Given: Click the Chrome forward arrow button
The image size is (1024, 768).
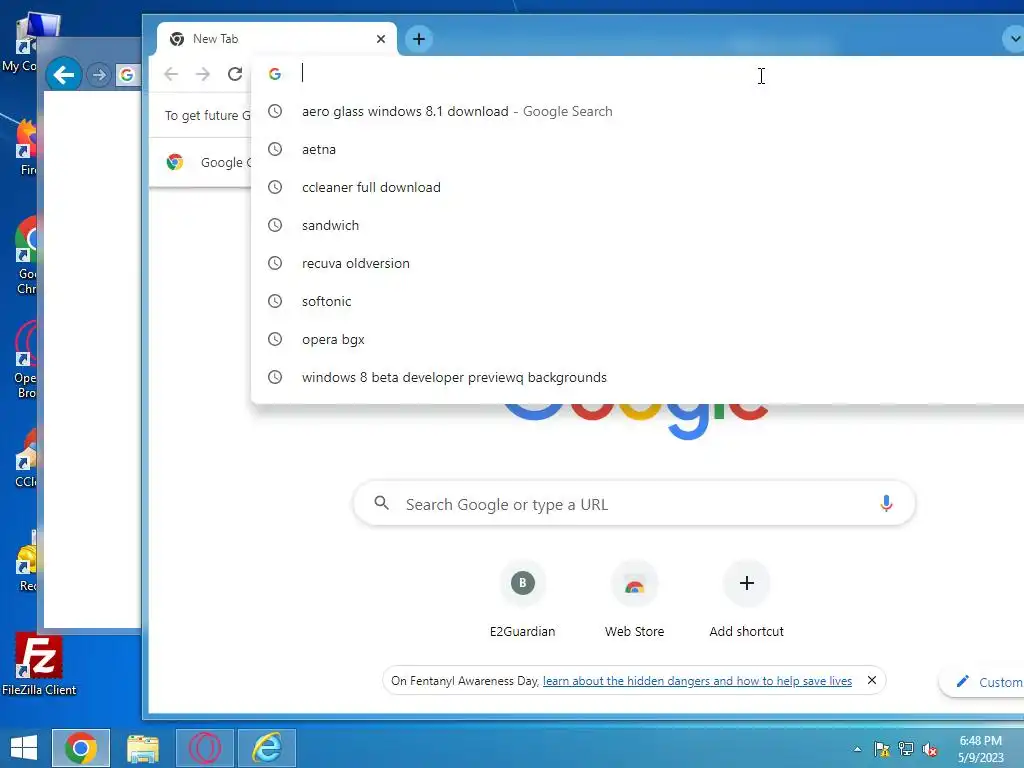Looking at the screenshot, I should (x=203, y=74).
